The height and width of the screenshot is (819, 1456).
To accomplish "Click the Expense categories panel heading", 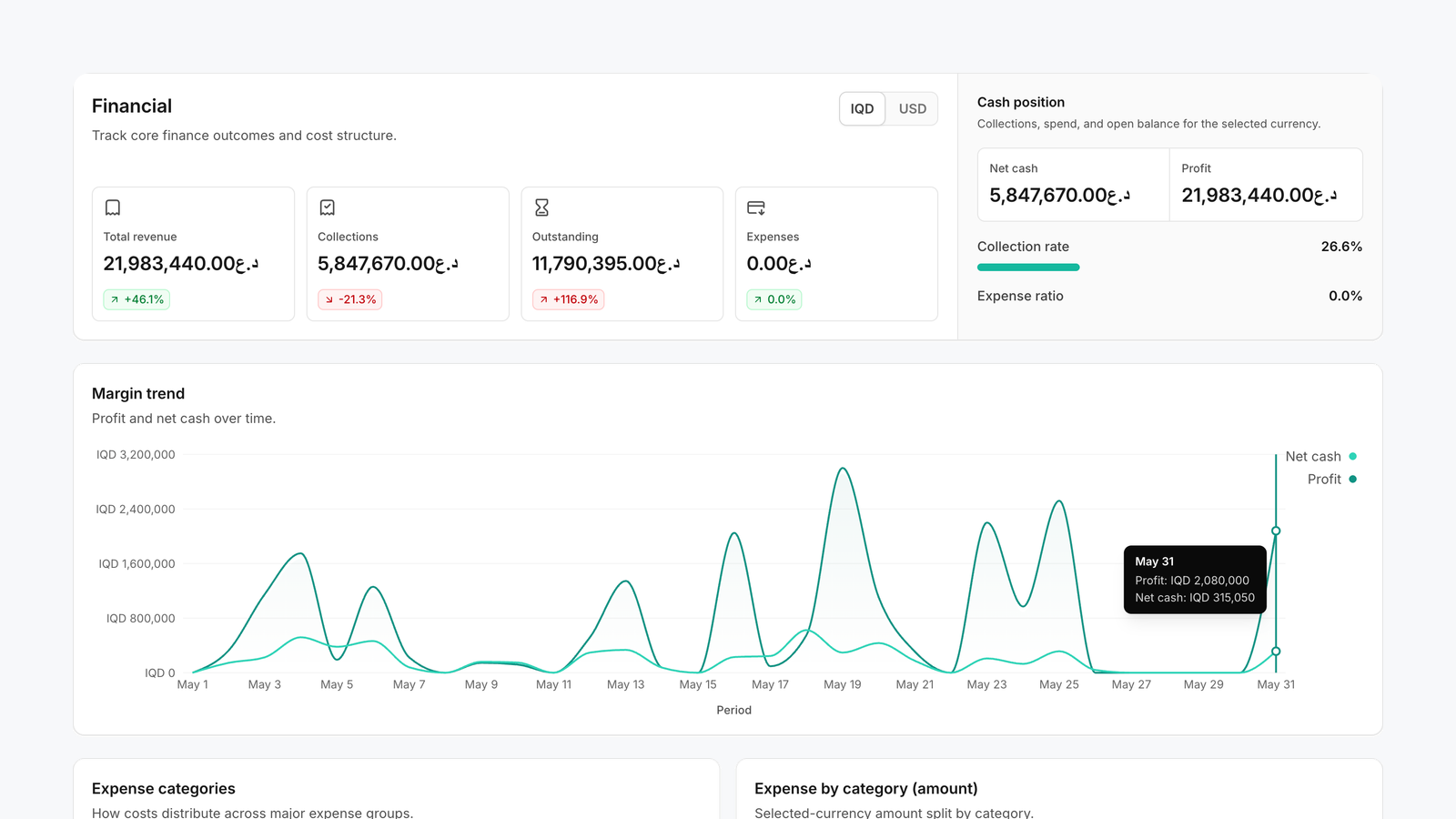I will pos(164,789).
